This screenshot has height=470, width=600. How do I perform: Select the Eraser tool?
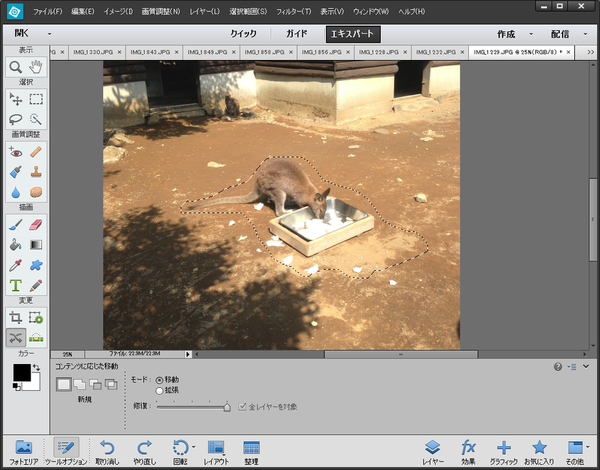36,225
